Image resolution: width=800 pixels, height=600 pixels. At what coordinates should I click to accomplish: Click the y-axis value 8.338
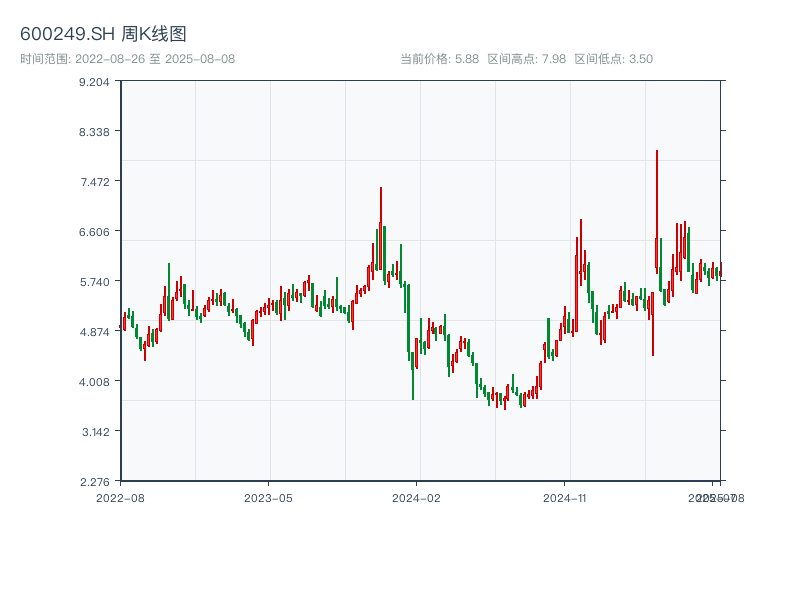pyautogui.click(x=94, y=132)
